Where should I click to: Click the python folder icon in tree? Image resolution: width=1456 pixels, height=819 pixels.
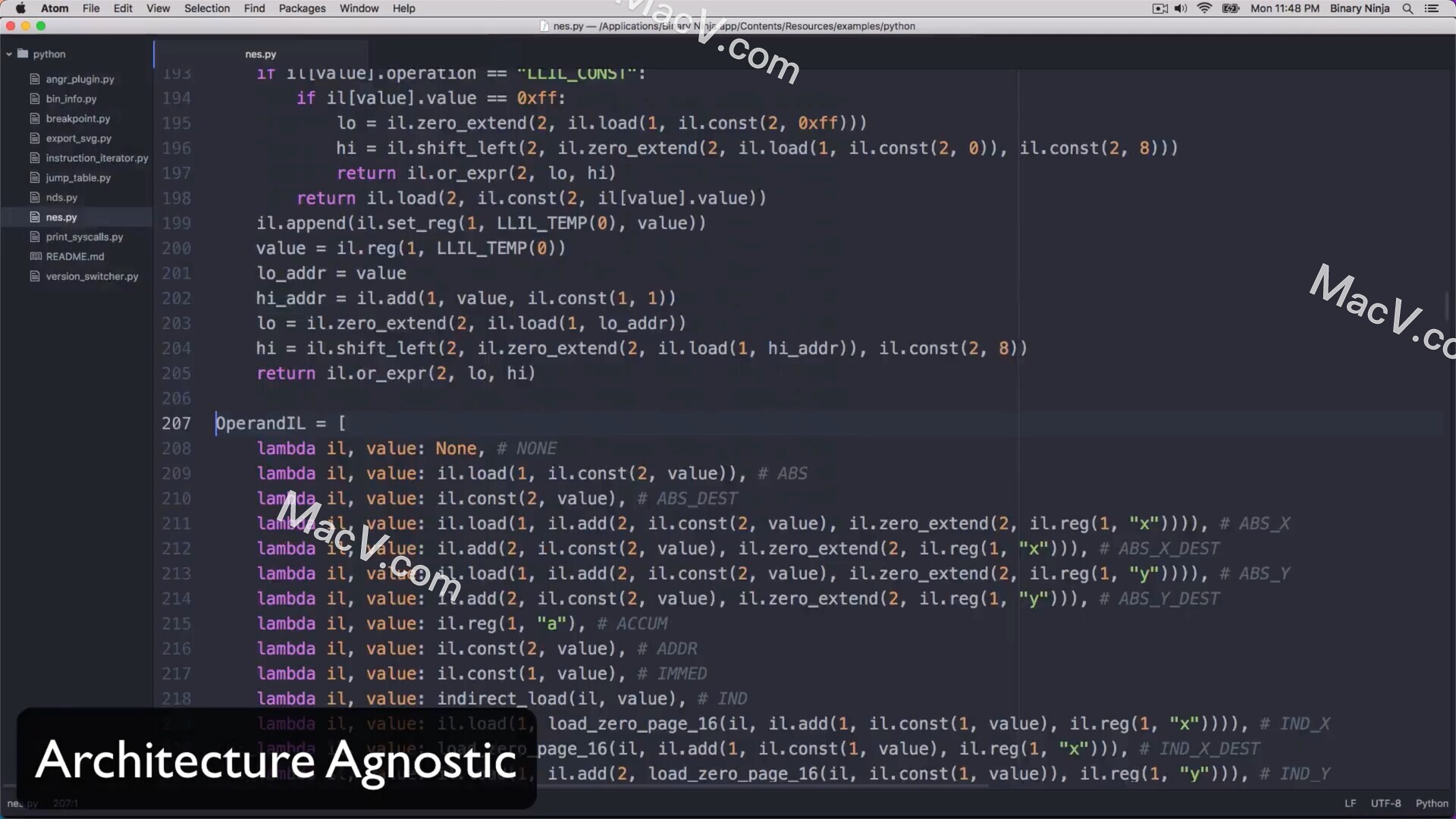click(x=23, y=54)
